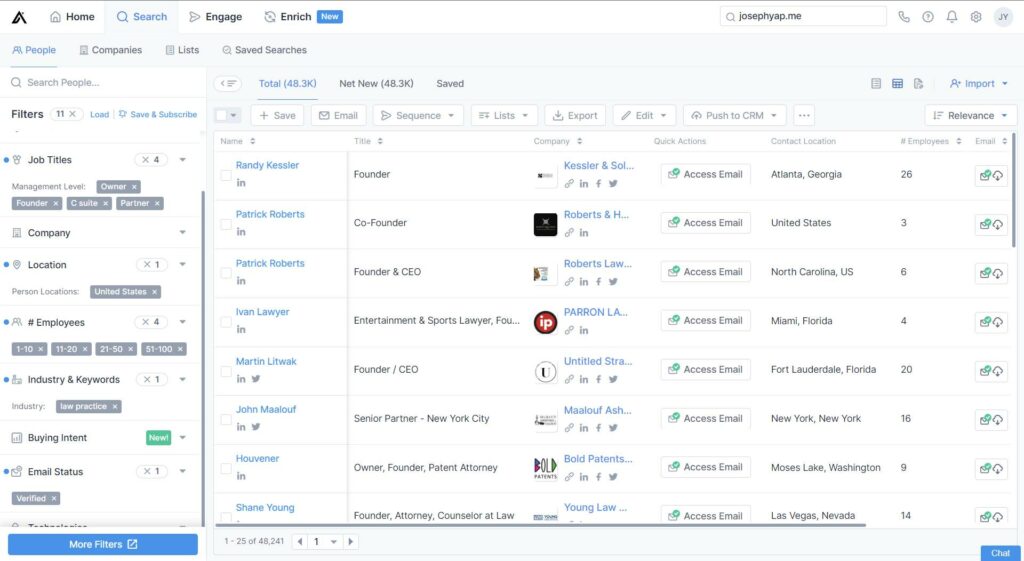Open PARRON LA company LinkedIn icon
1024x561 pixels.
(584, 330)
